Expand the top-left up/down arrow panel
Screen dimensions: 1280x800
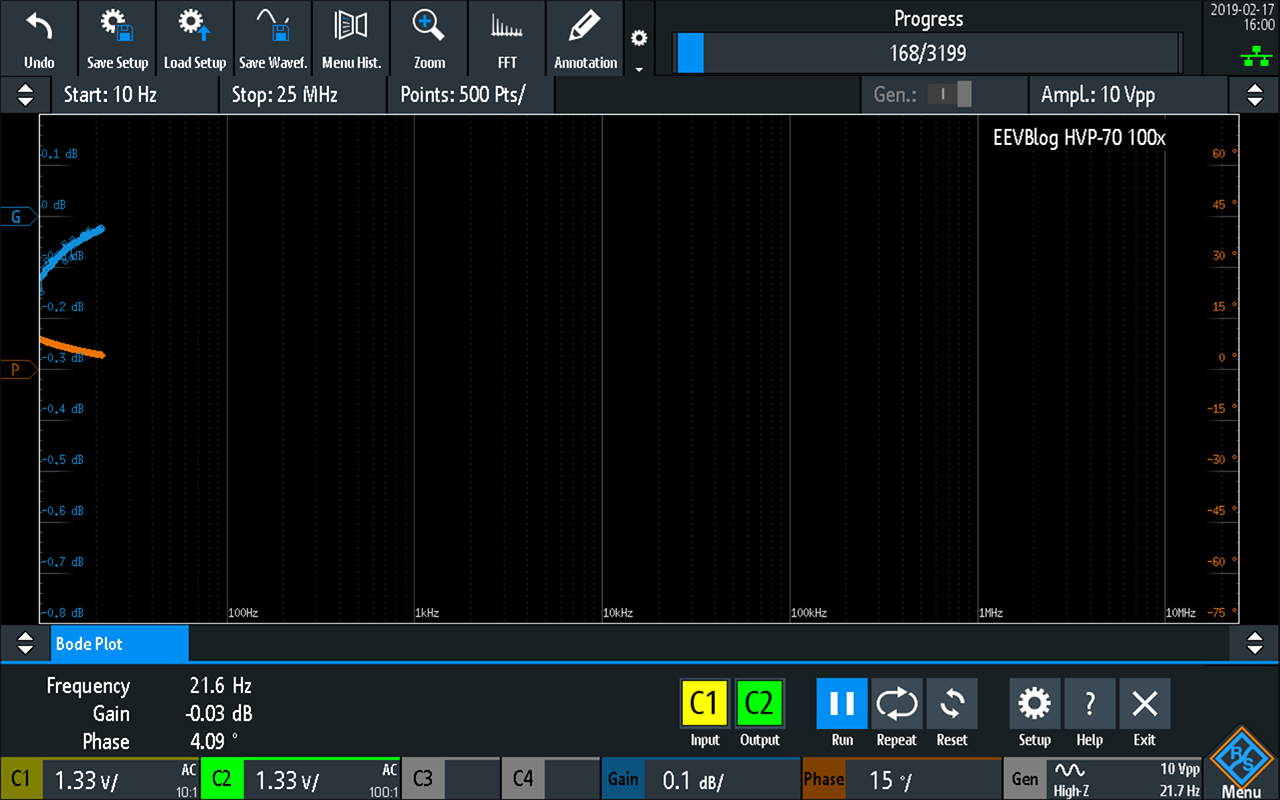(x=25, y=96)
